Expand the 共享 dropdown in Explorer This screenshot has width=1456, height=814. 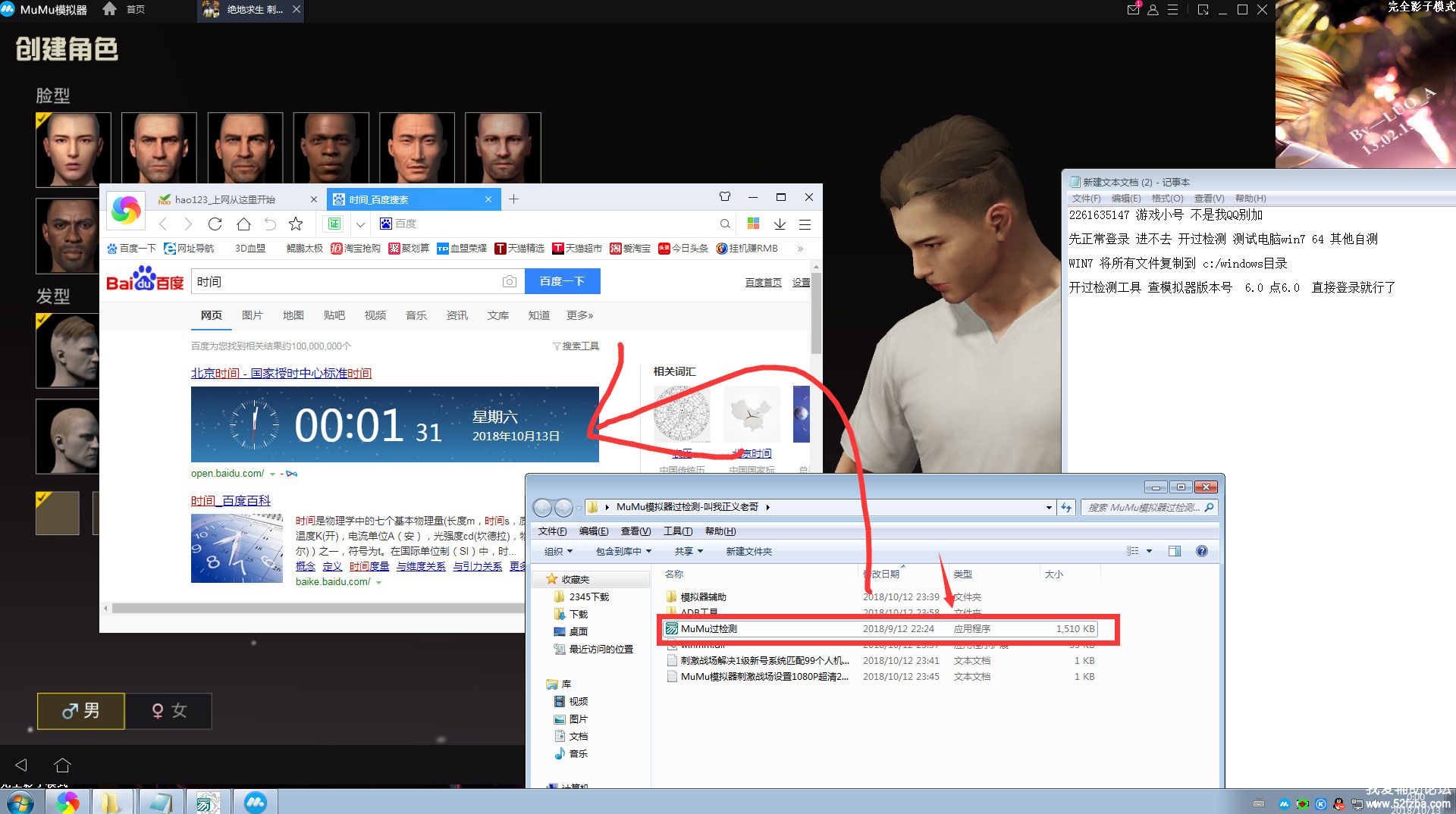pos(689,551)
